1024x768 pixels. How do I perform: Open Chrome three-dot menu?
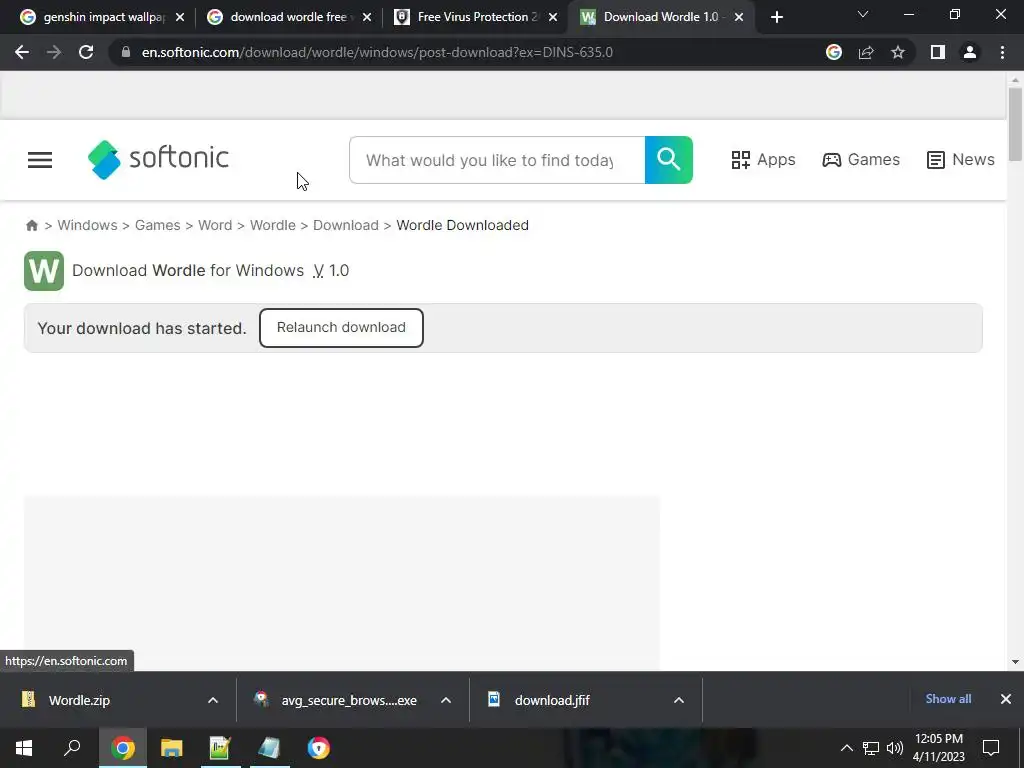(1002, 52)
